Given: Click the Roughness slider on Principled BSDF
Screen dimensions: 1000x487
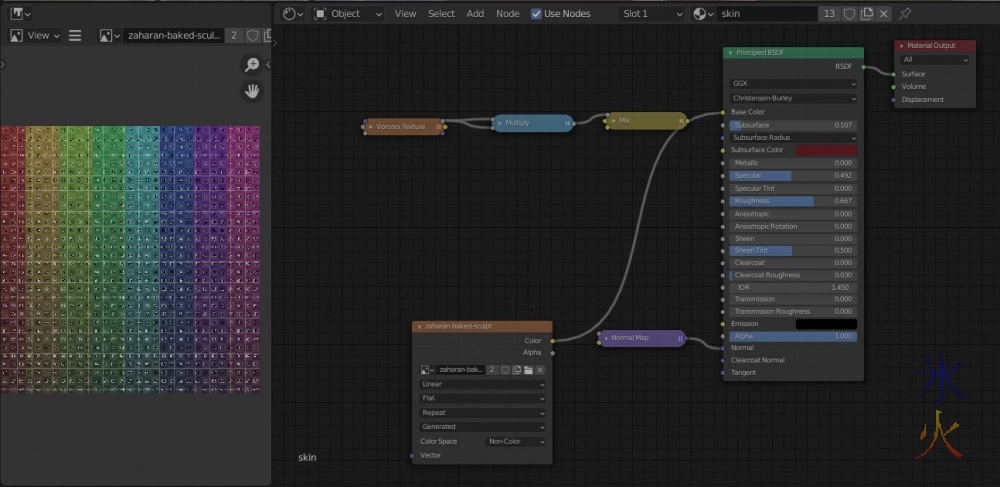Looking at the screenshot, I should (x=793, y=201).
